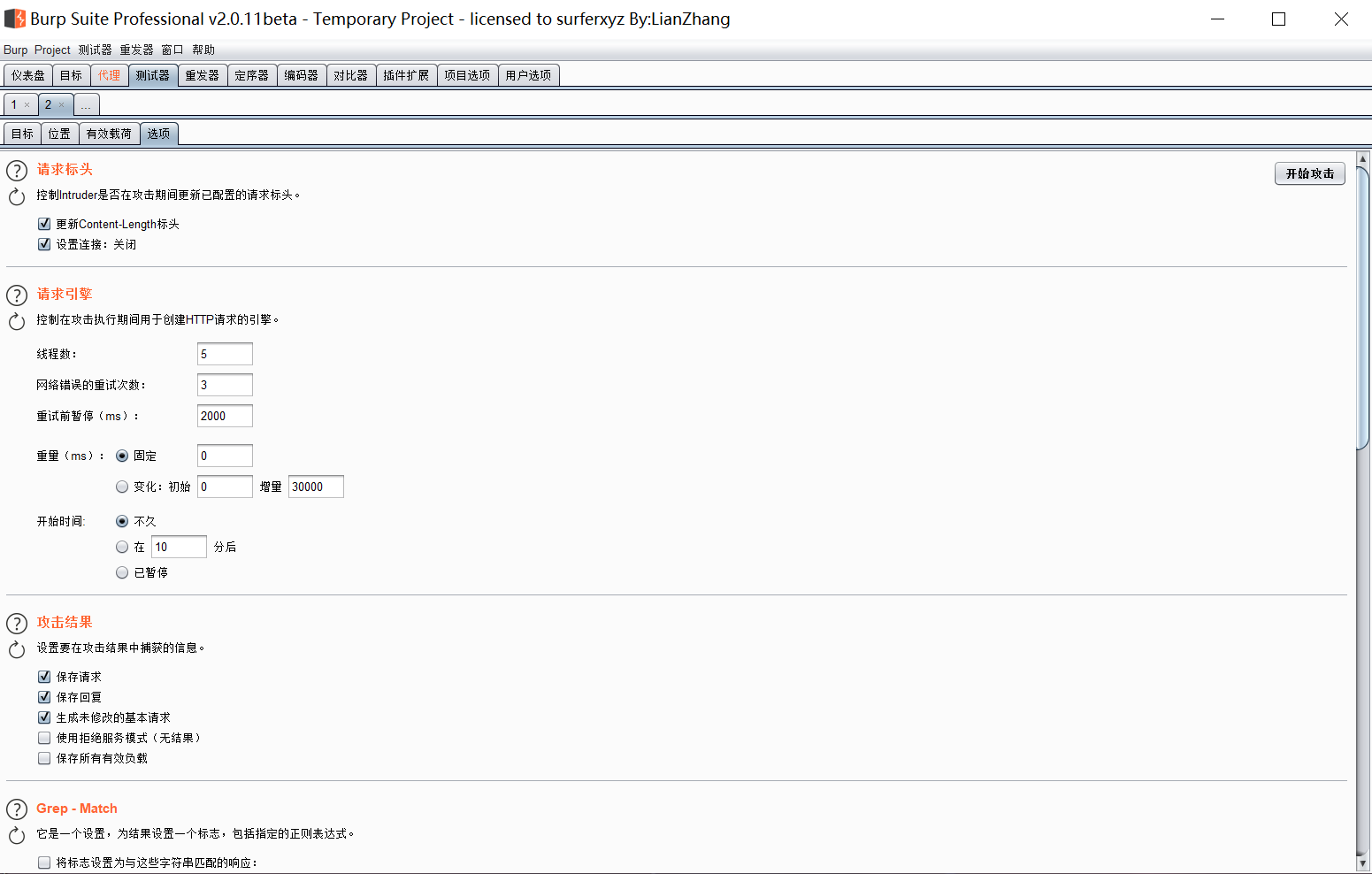Enable 使用拒绝服务模式 checkbox
The height and width of the screenshot is (874, 1372).
pyautogui.click(x=44, y=738)
